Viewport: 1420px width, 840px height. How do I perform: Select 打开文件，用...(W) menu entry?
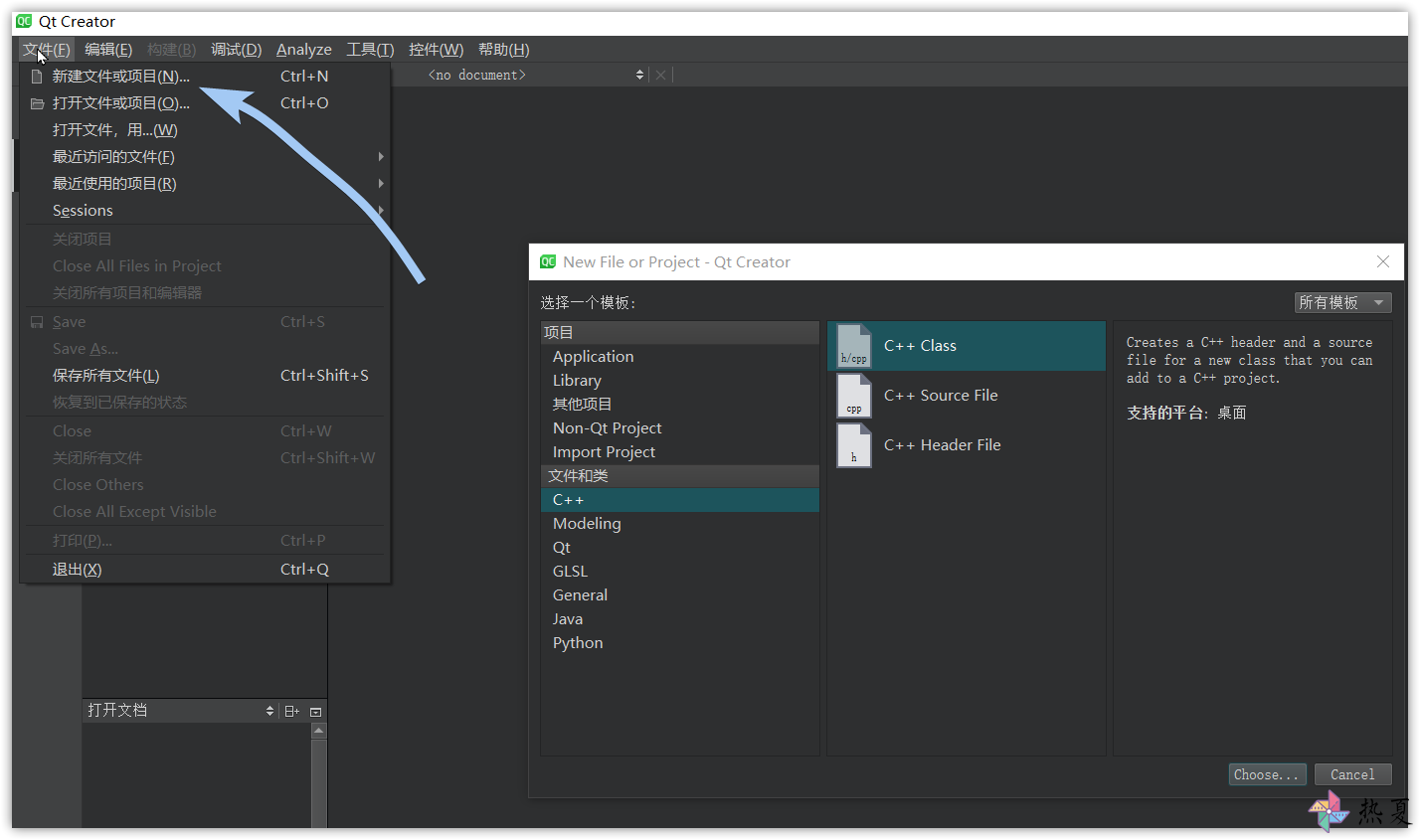click(205, 130)
